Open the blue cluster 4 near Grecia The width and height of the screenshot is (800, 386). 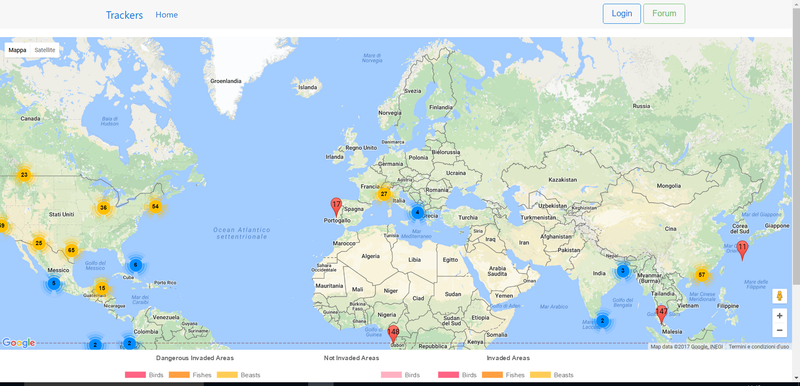click(417, 212)
